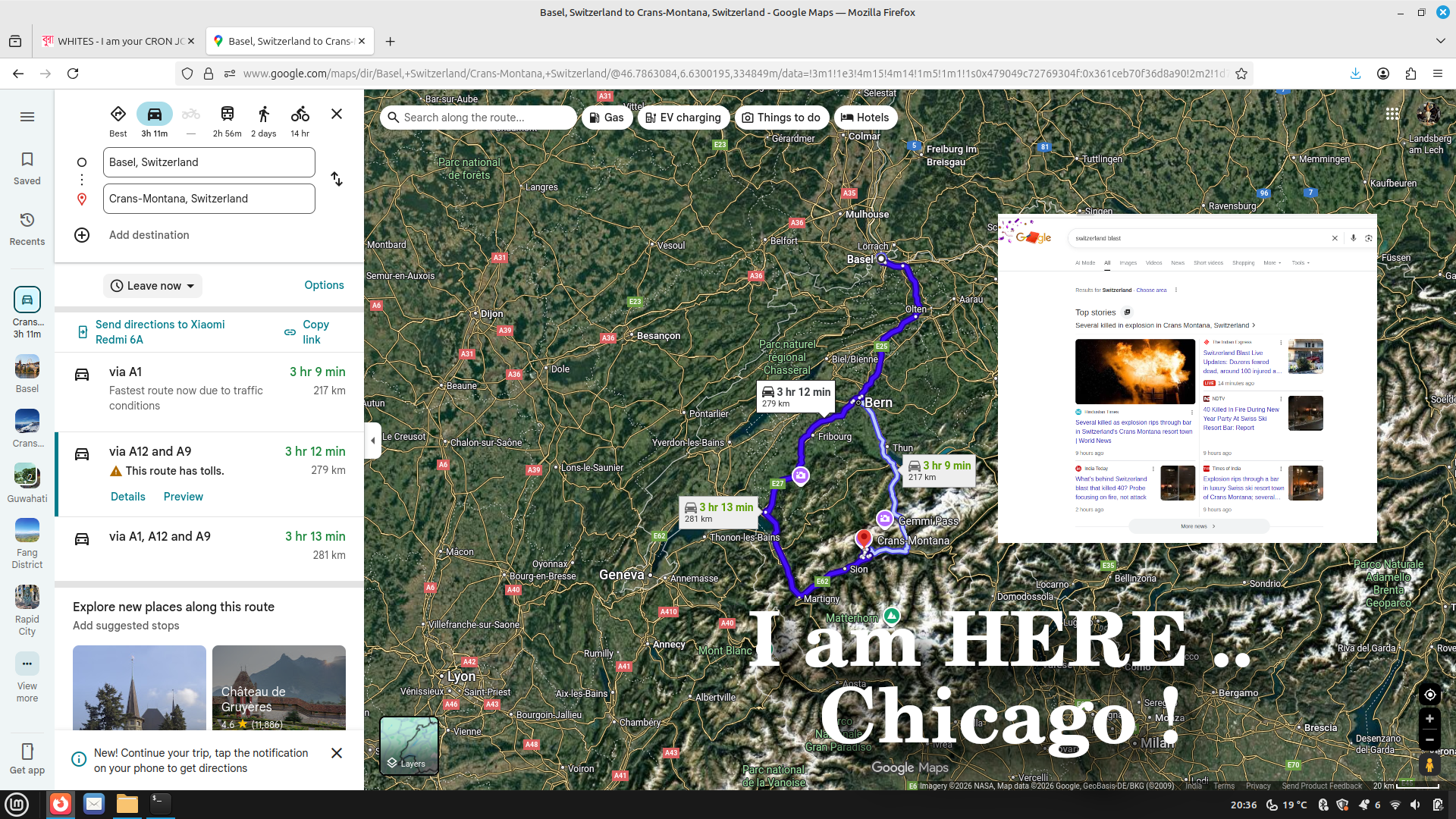Zoom in on the map with plus
This screenshot has height=819, width=1456.
(1429, 718)
